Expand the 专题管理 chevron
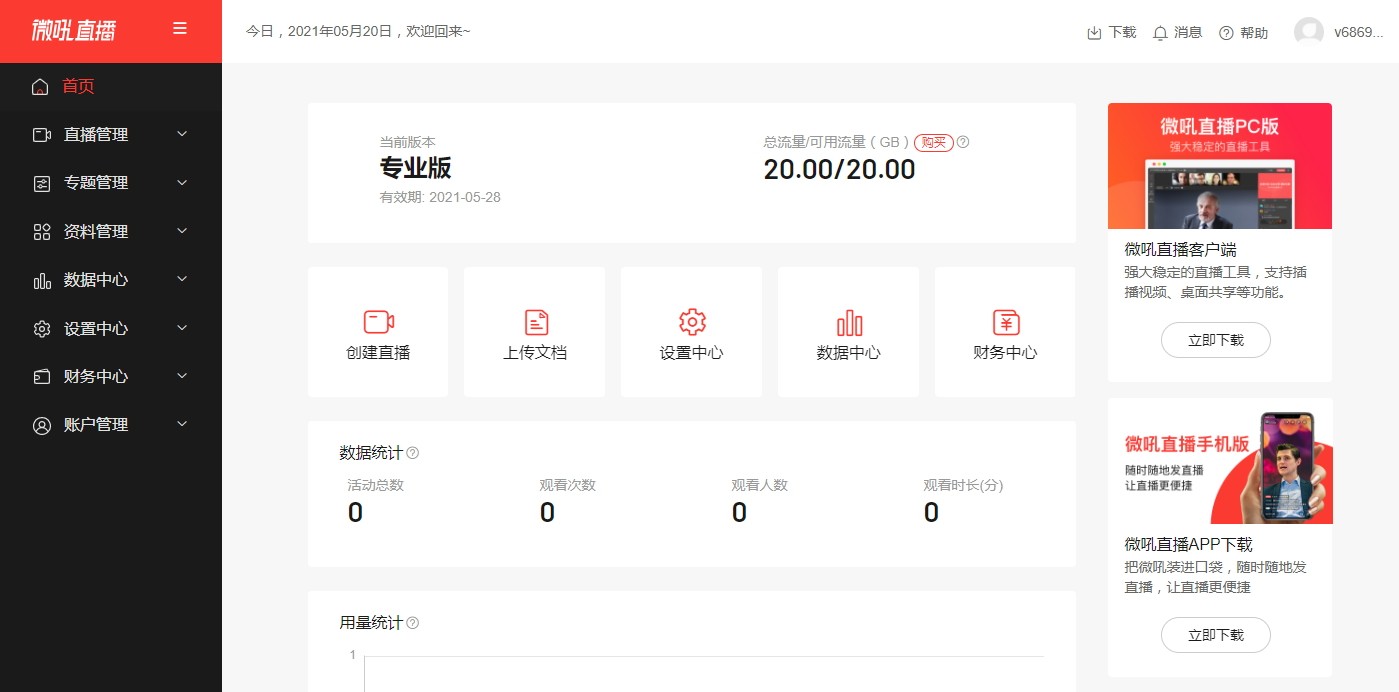Viewport: 1399px width, 692px height. click(x=182, y=182)
